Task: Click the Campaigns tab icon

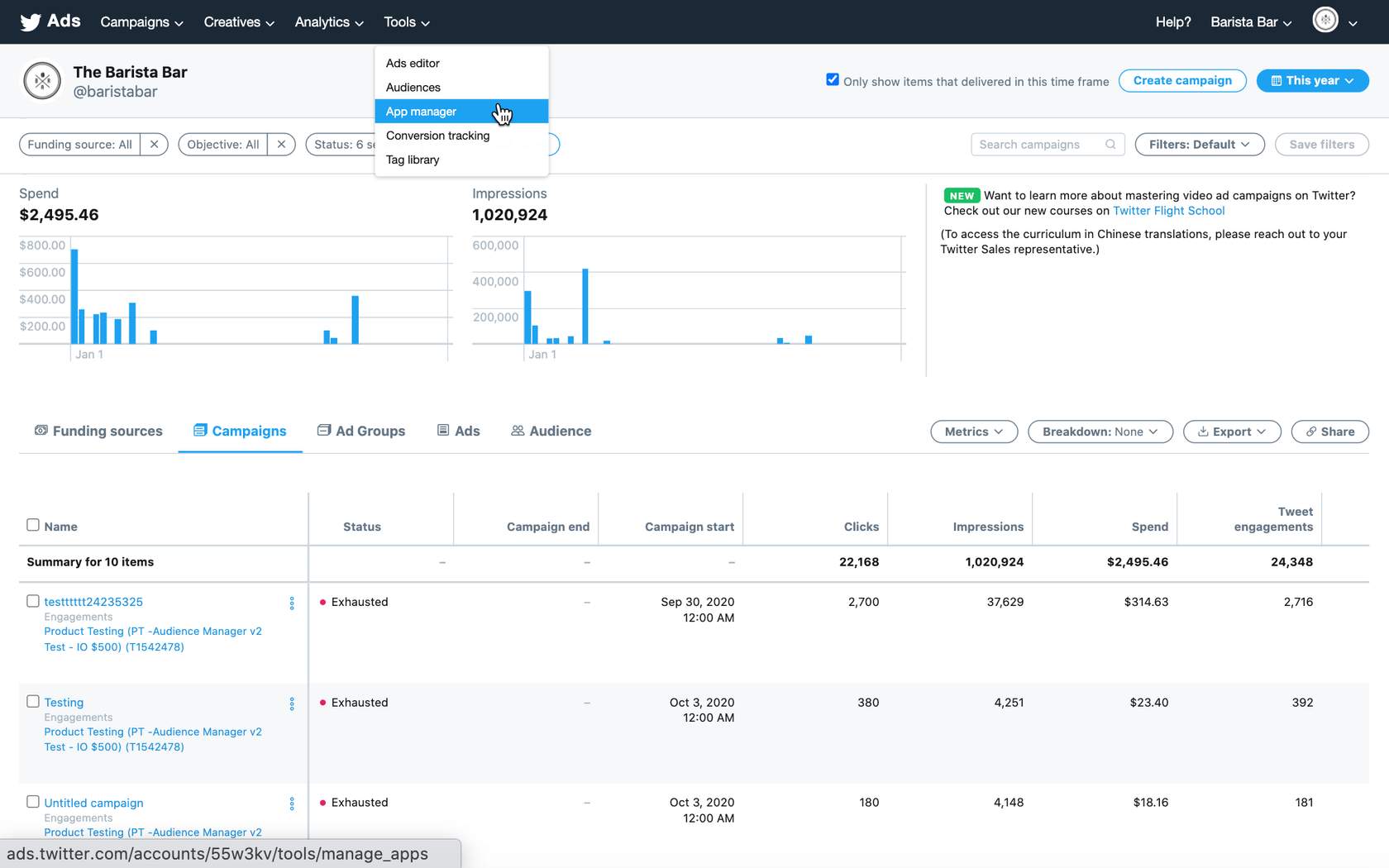Action: [x=200, y=431]
